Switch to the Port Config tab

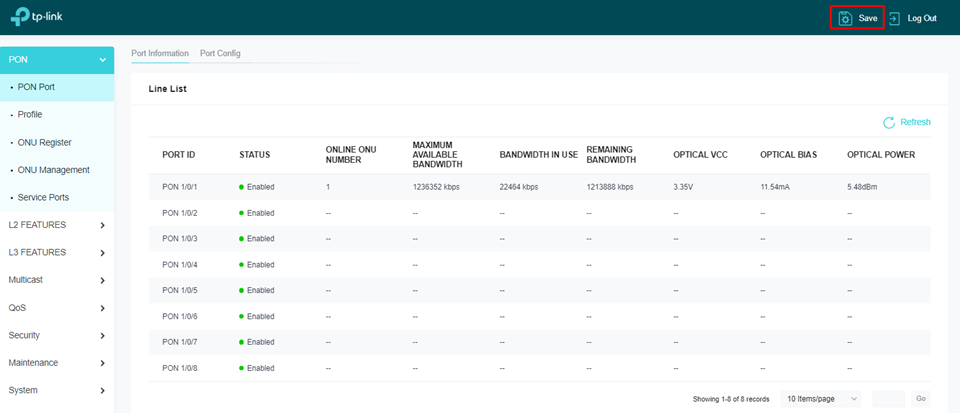220,53
